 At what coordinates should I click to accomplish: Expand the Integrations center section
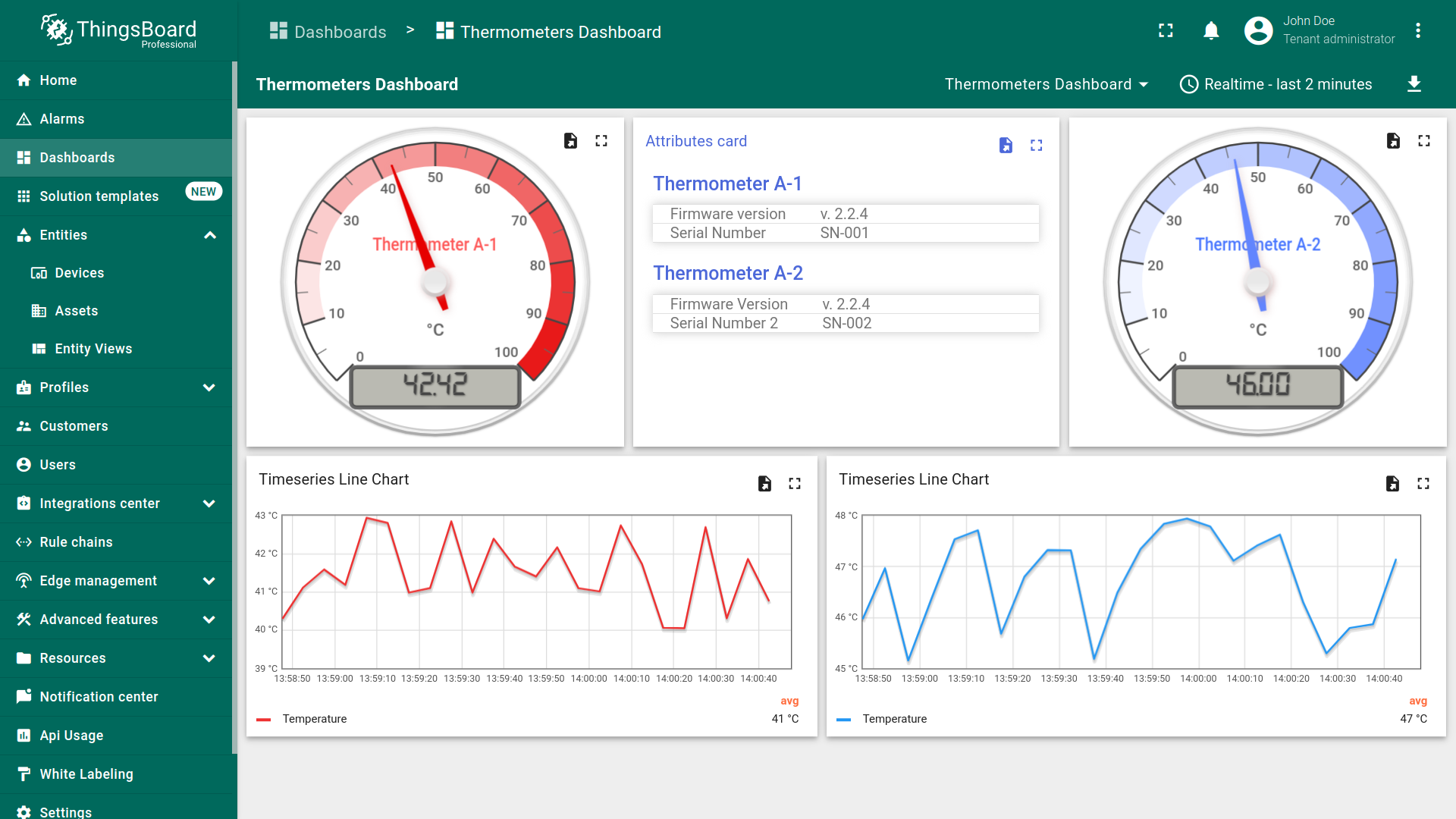tap(209, 504)
